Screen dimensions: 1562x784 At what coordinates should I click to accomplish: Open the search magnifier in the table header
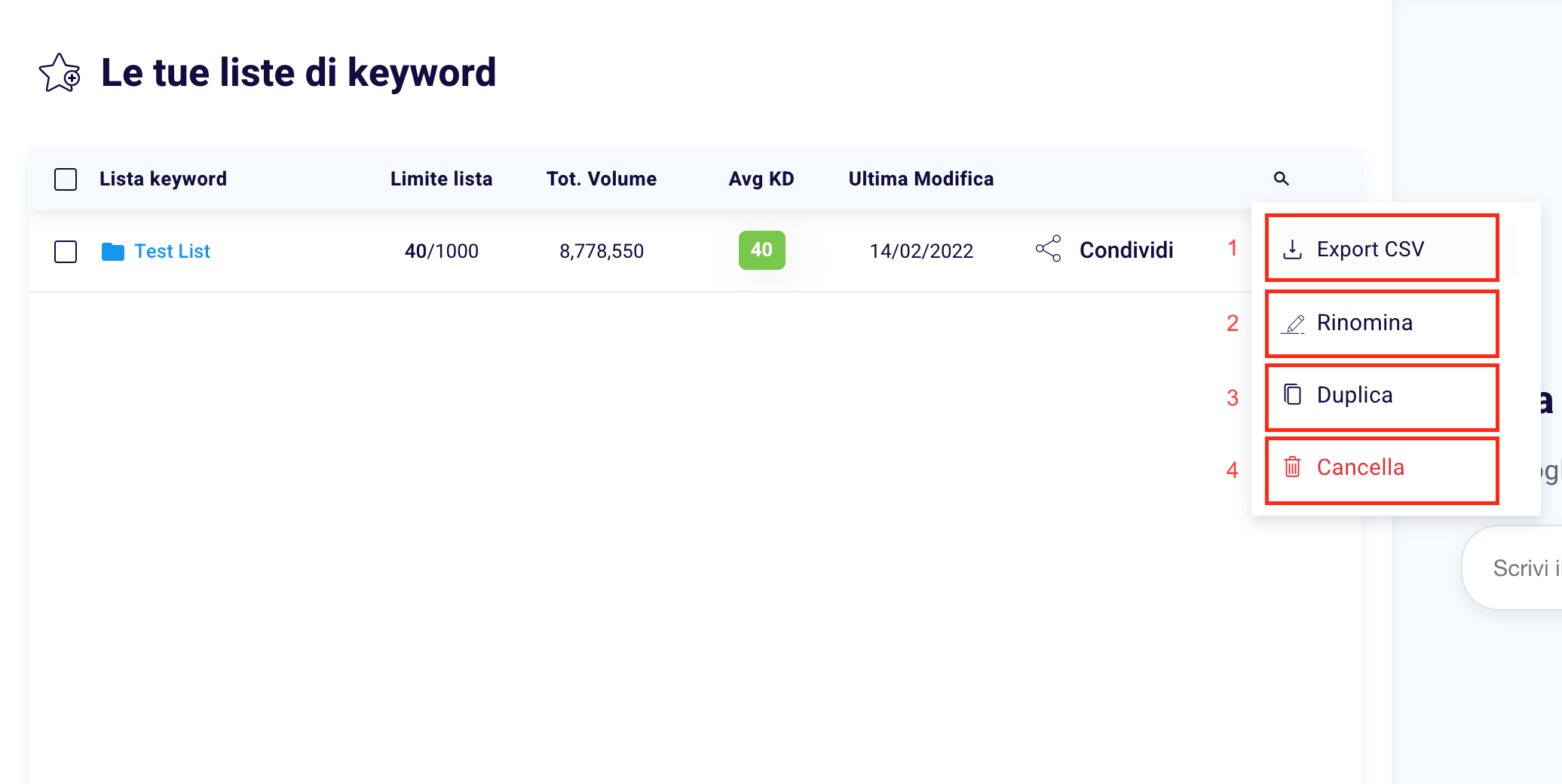pyautogui.click(x=1281, y=179)
